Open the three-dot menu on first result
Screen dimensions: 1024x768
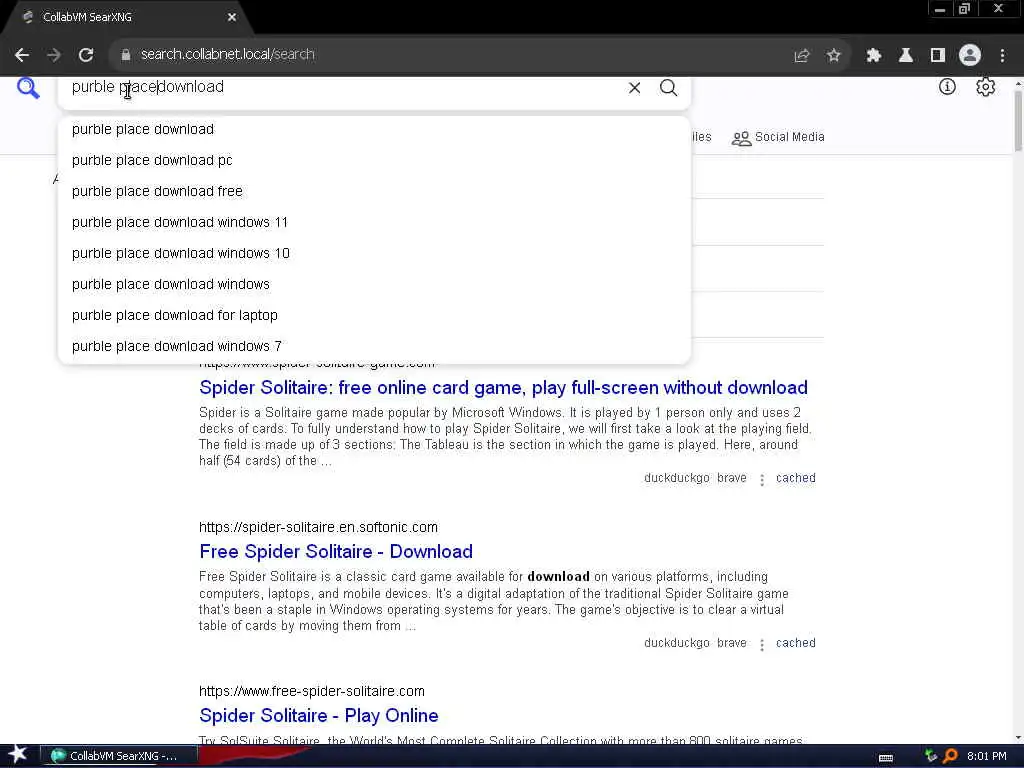(x=761, y=480)
